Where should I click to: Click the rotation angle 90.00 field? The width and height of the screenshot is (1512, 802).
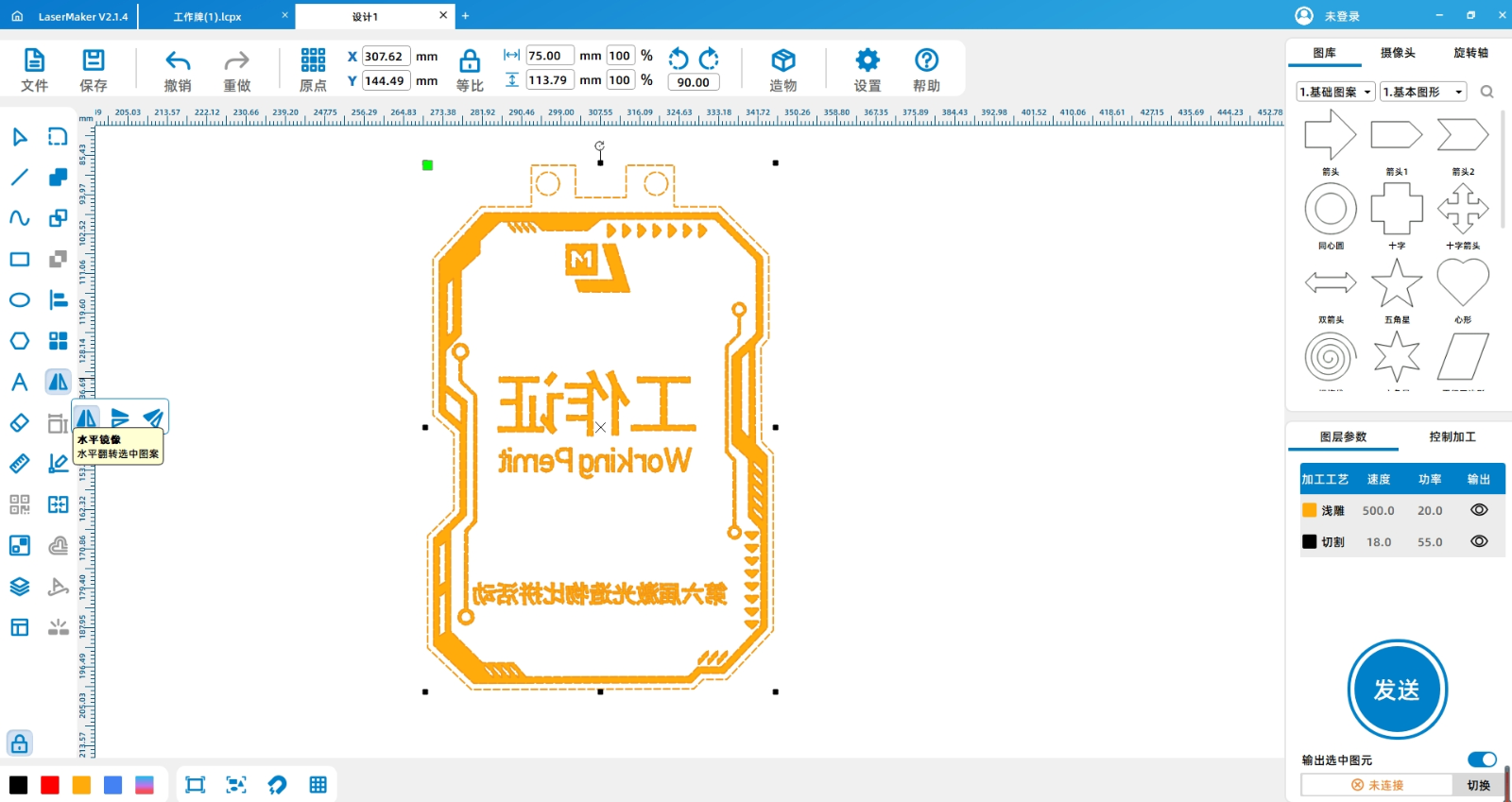694,82
